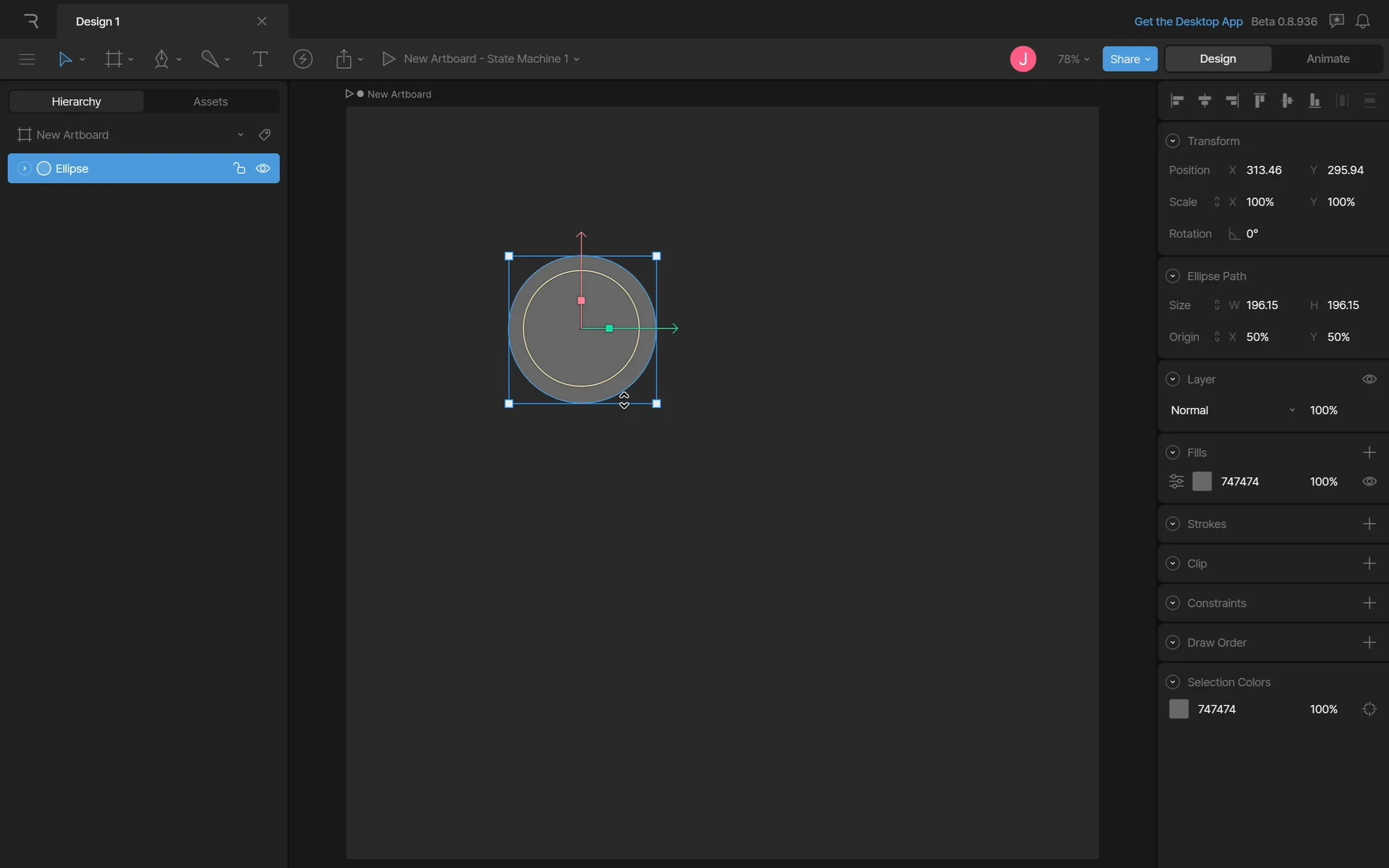Click the notifications bell icon
1389x868 pixels.
pos(1362,21)
